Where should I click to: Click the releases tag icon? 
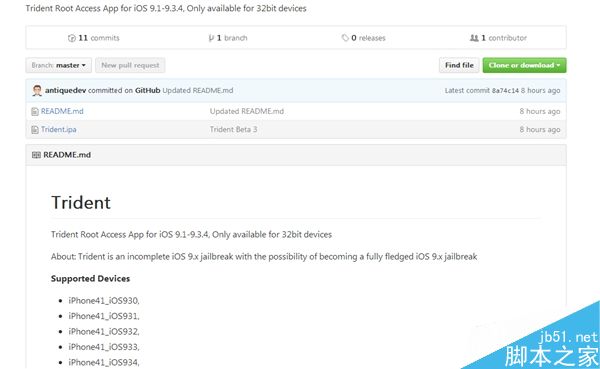coord(345,38)
